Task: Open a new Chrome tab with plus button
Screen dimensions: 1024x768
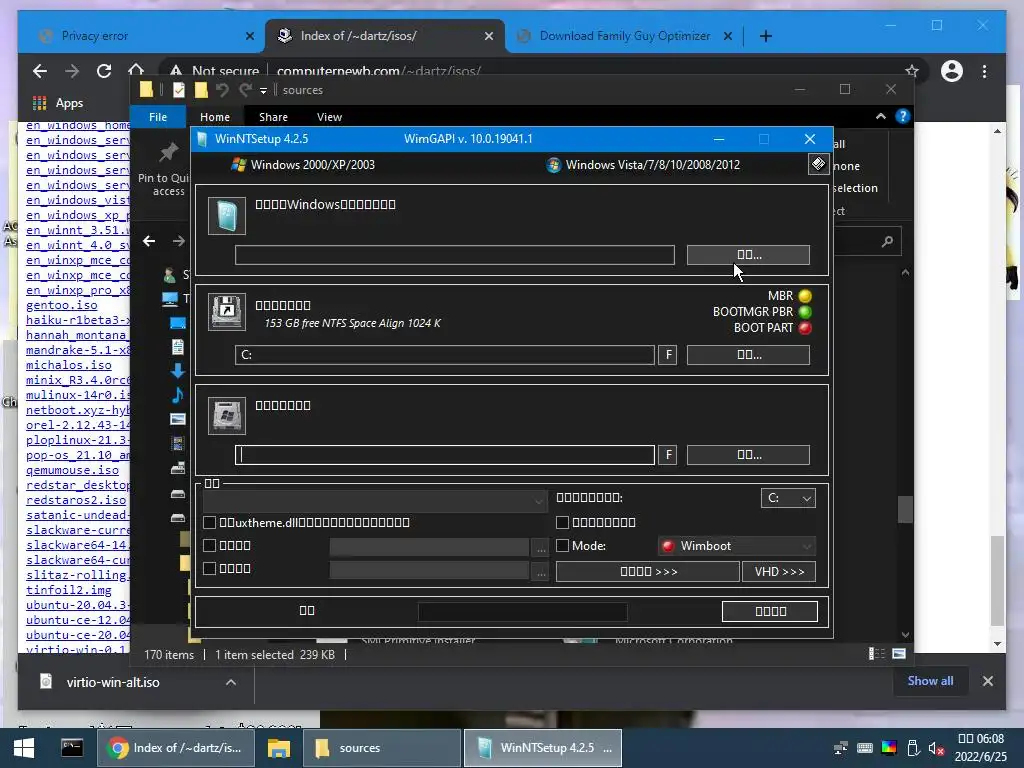Action: coord(766,36)
